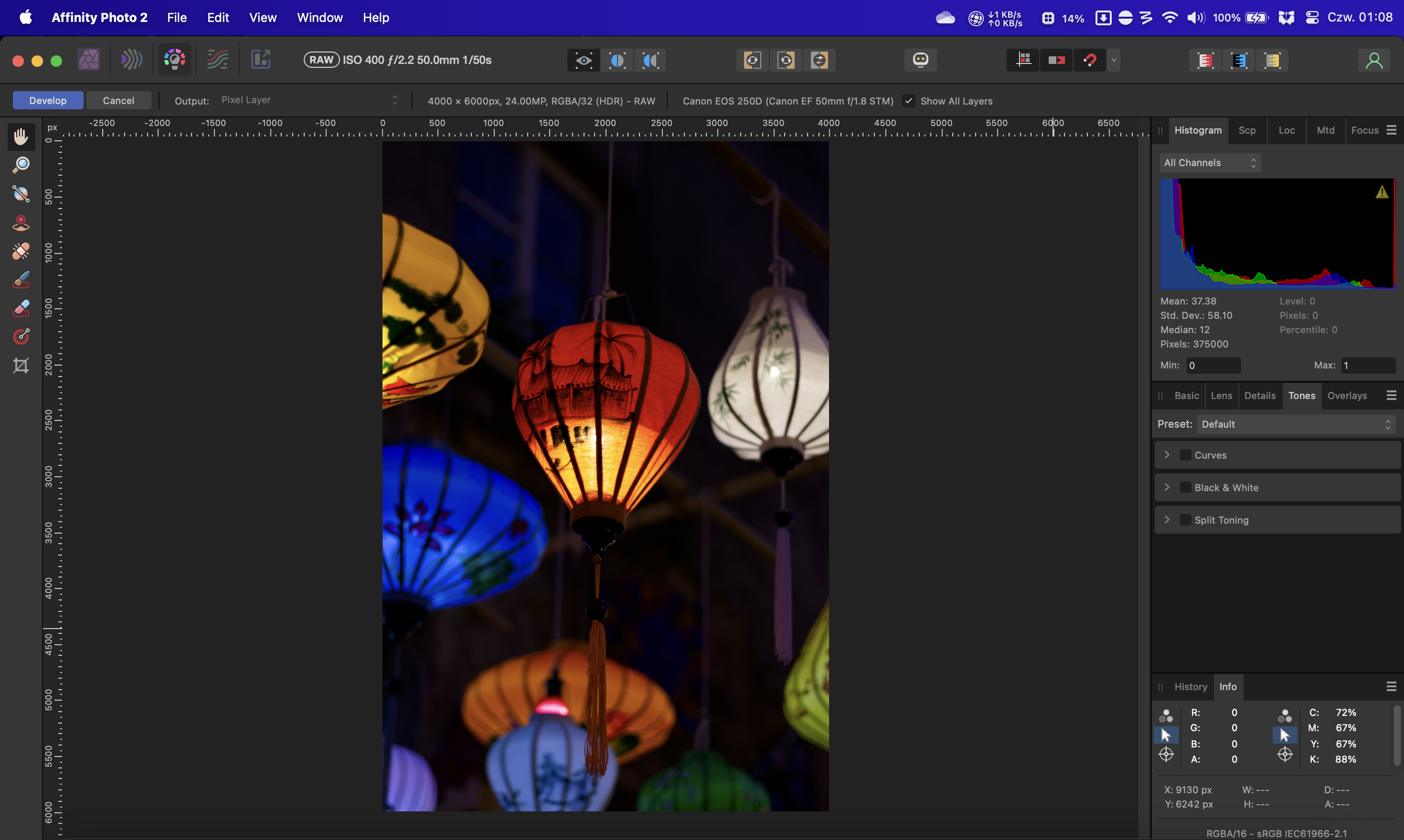Open the Edit menu

[x=218, y=18]
